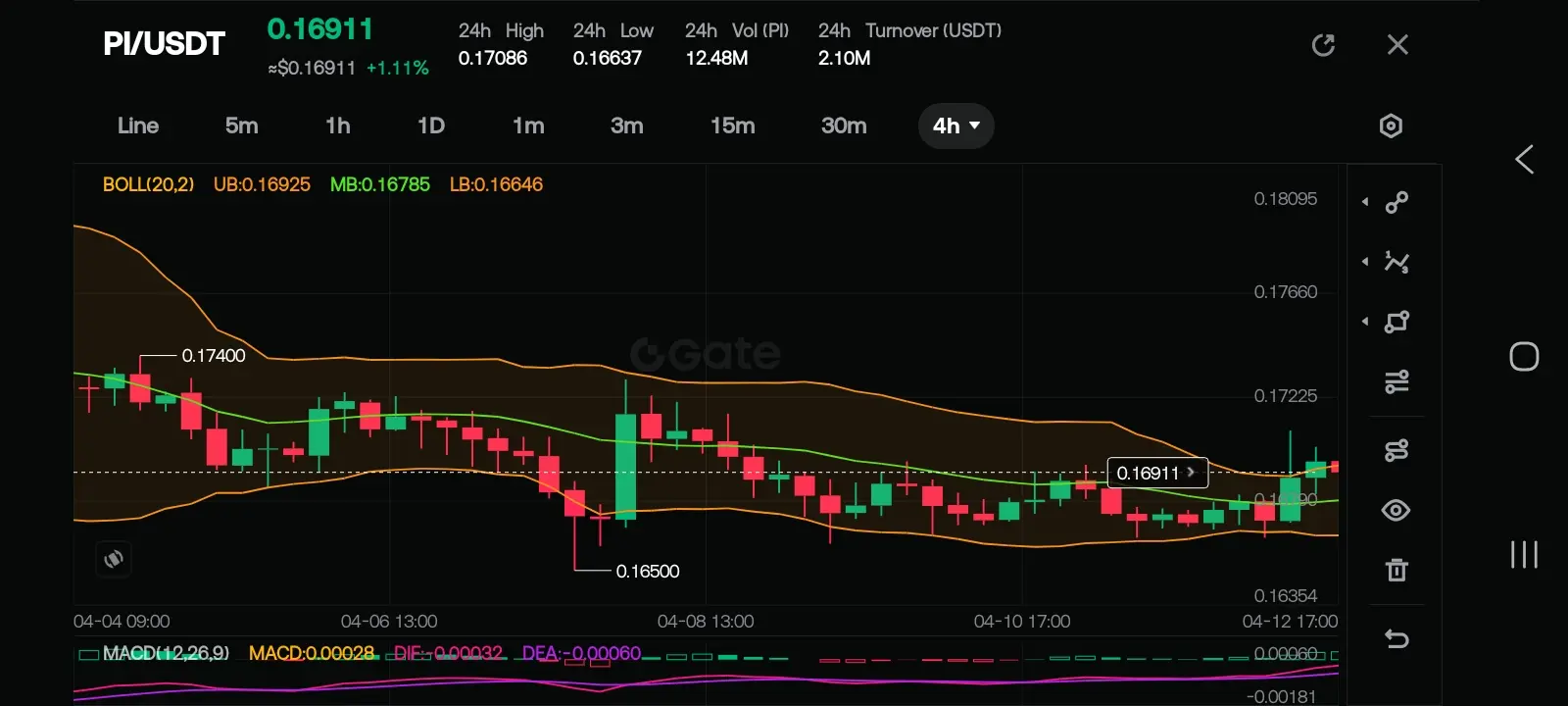Tap the 0.16354 price axis label

[1286, 596]
